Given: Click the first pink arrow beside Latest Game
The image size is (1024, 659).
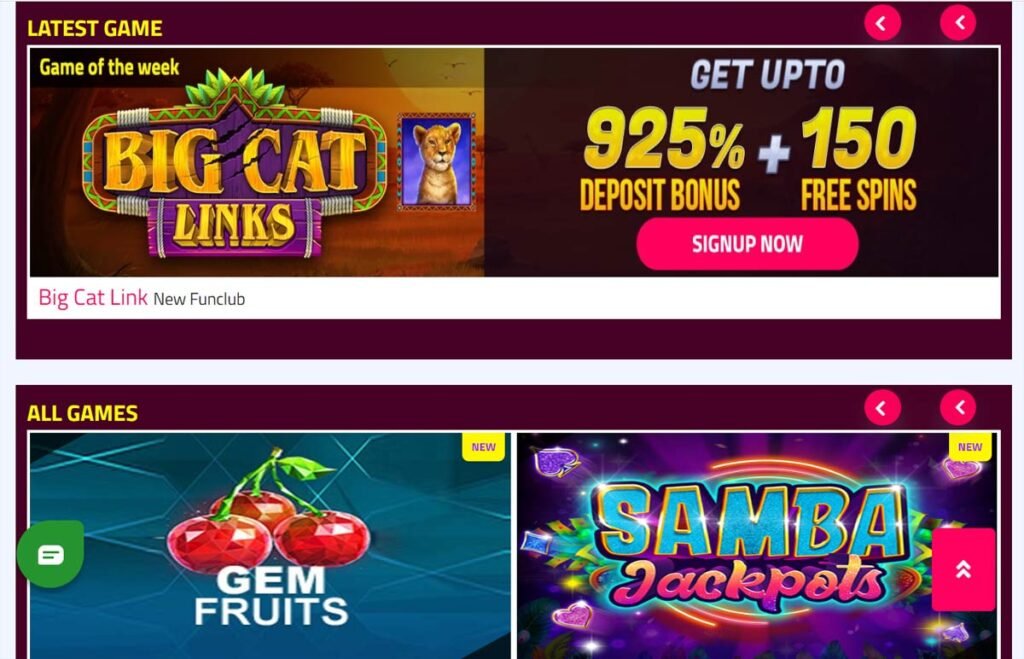Looking at the screenshot, I should click(x=882, y=23).
